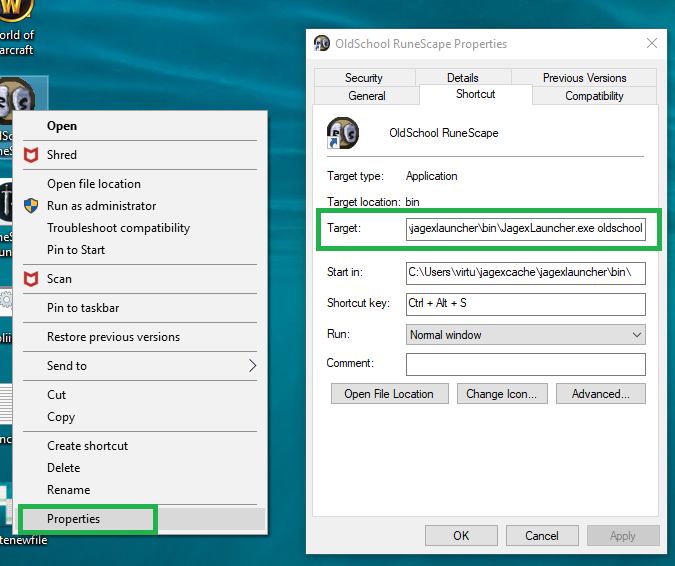Click the Advanced button
The height and width of the screenshot is (566, 675).
tap(600, 394)
